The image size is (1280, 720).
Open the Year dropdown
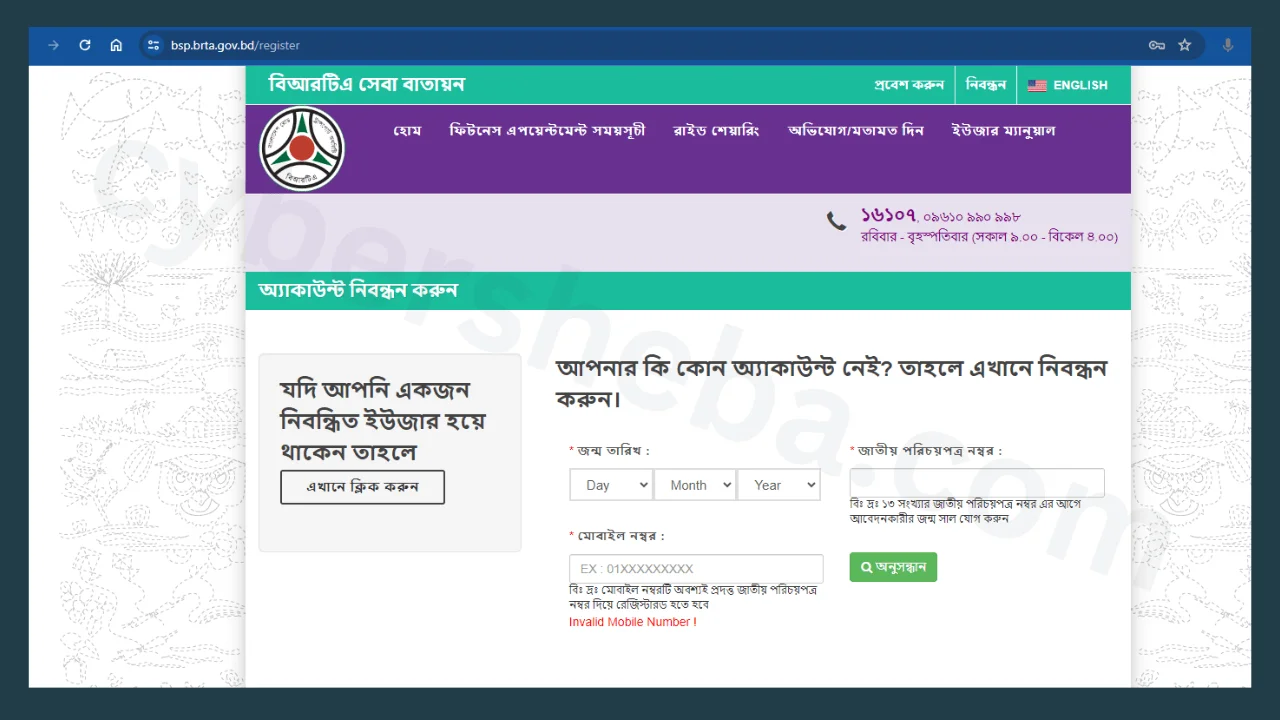779,485
